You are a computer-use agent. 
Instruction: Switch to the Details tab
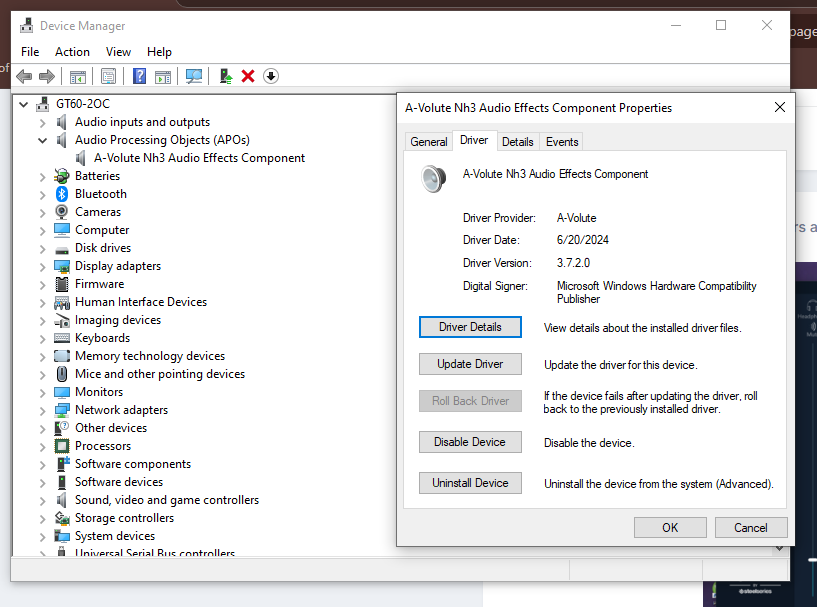pyautogui.click(x=517, y=142)
